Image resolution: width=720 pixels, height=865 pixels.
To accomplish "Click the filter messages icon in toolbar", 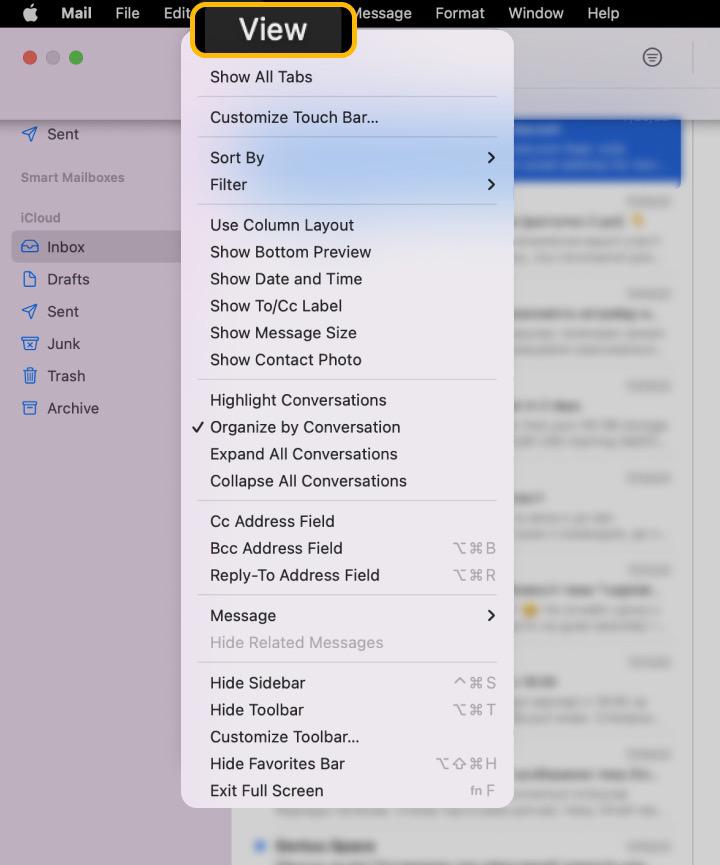I will (652, 57).
